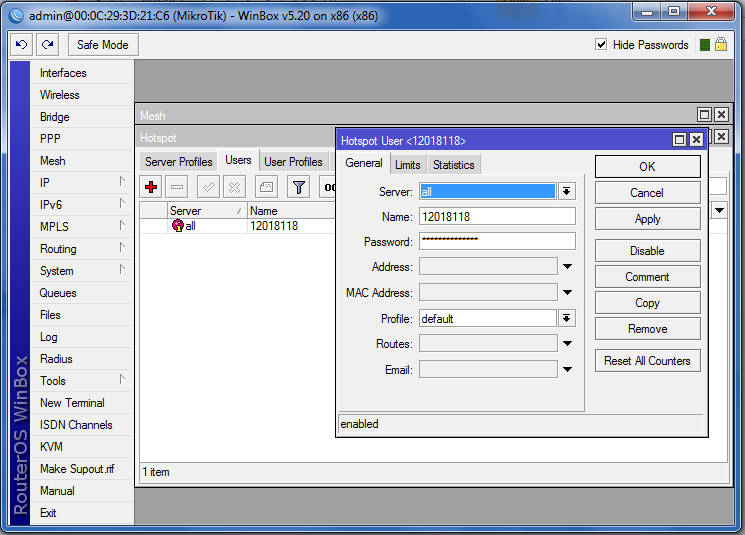This screenshot has height=535, width=745.
Task: Expand the Tools submenu
Action: [x=82, y=381]
